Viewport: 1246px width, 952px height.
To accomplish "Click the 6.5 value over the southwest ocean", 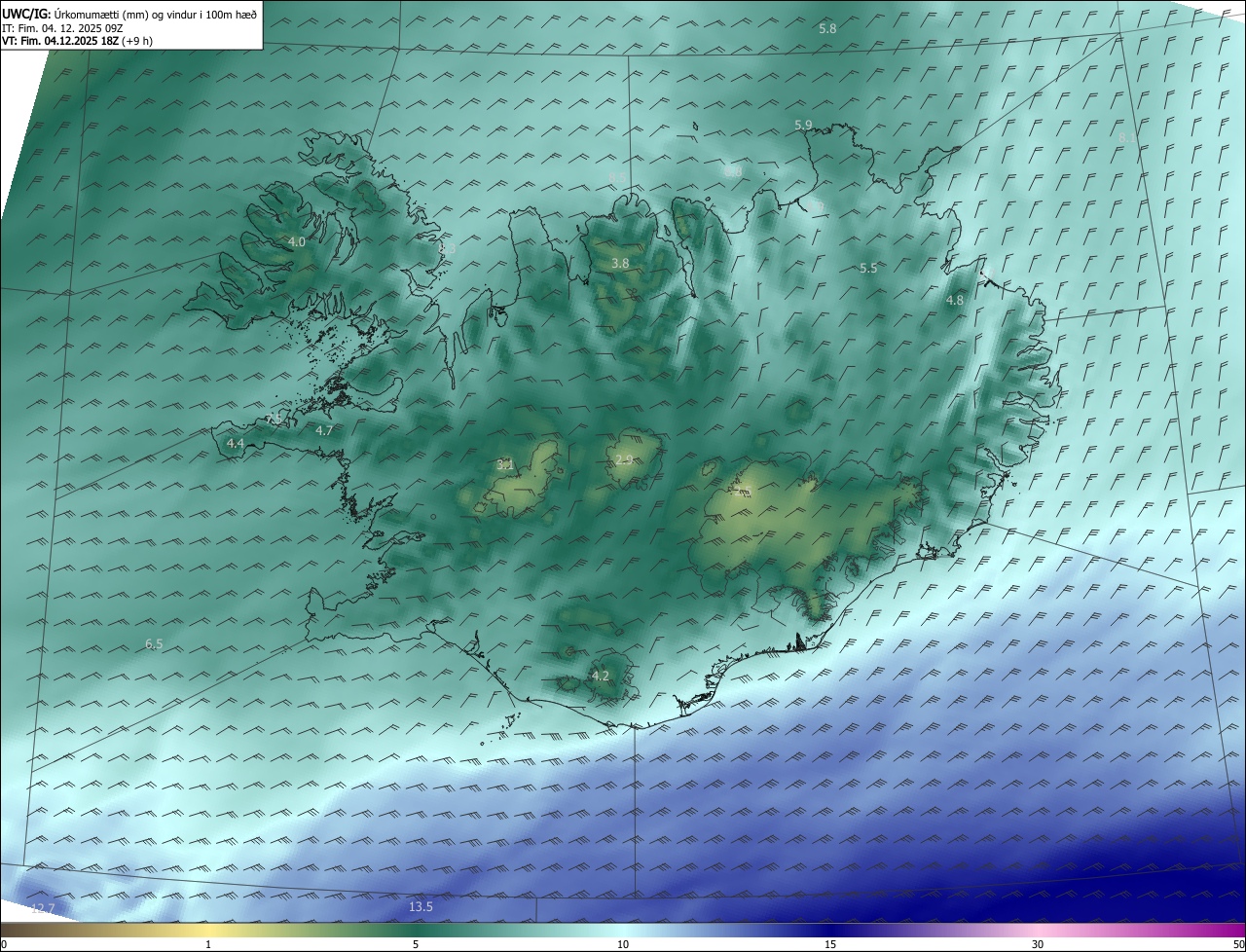I will point(154,644).
